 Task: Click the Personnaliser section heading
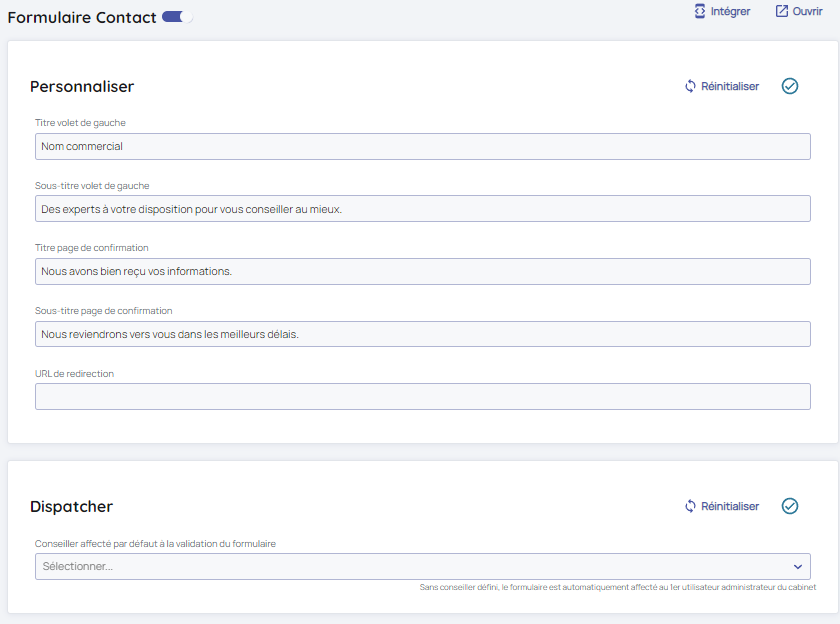[82, 86]
